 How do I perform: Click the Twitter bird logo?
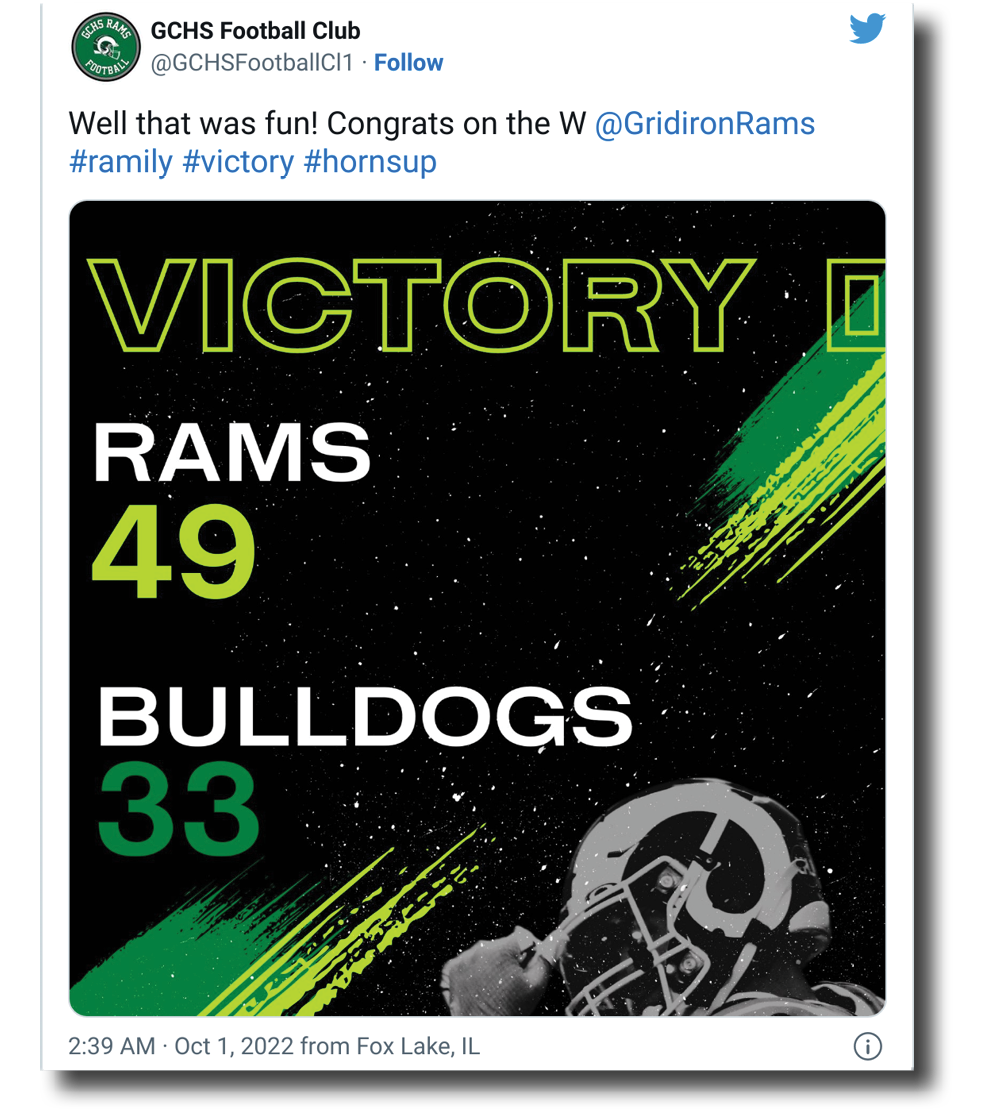[867, 29]
